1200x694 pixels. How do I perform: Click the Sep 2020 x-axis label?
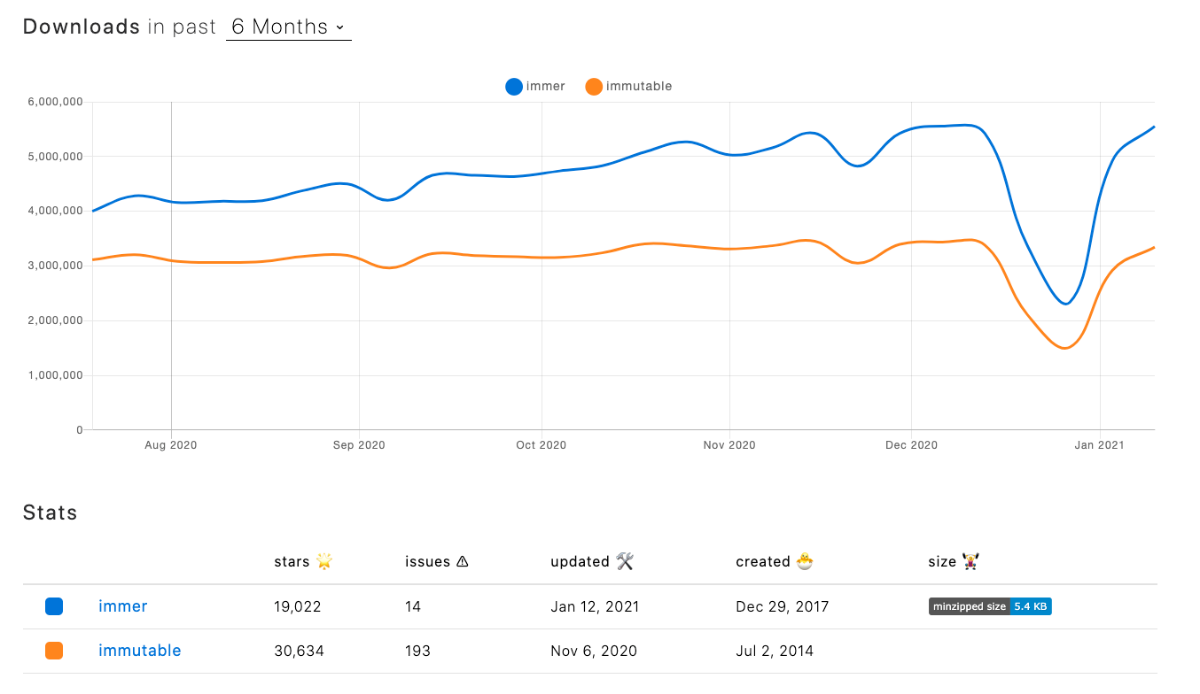tap(359, 445)
